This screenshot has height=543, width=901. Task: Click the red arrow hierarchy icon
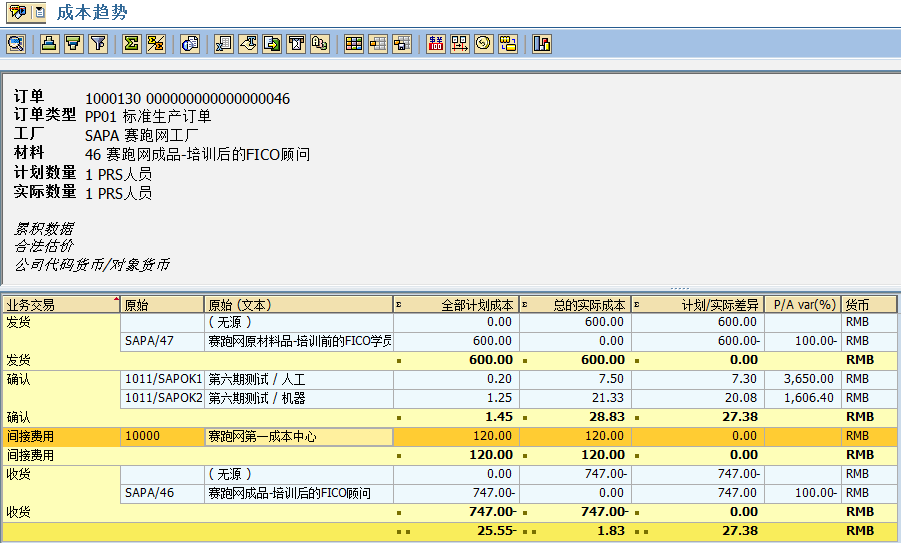click(x=460, y=44)
